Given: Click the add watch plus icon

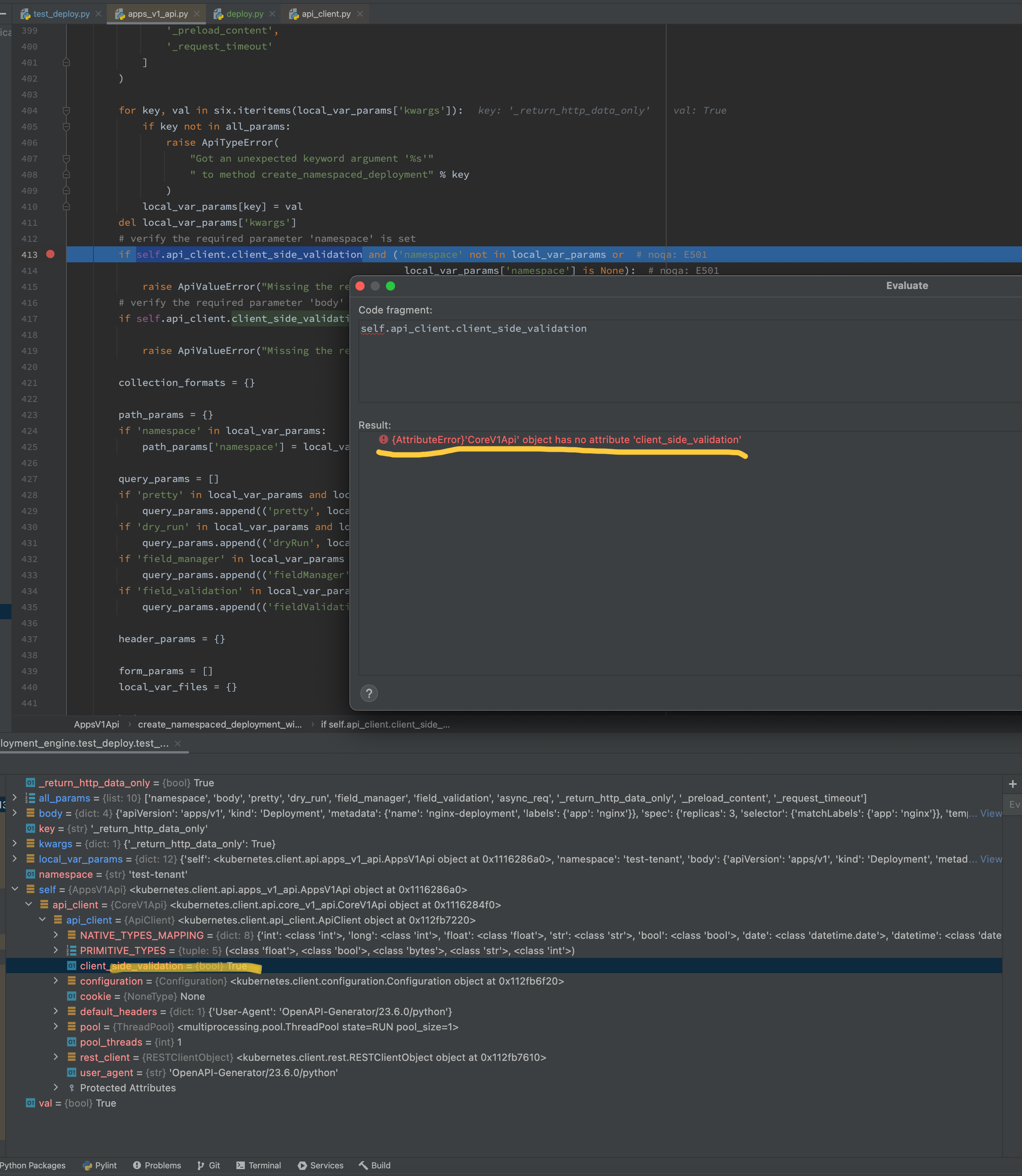Looking at the screenshot, I should tap(1012, 784).
